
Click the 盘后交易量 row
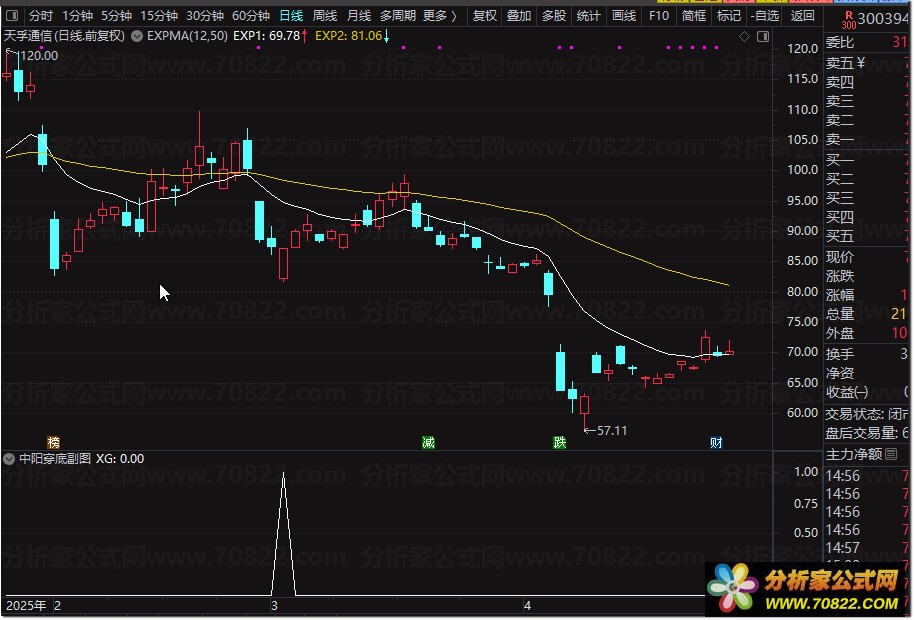tap(867, 433)
